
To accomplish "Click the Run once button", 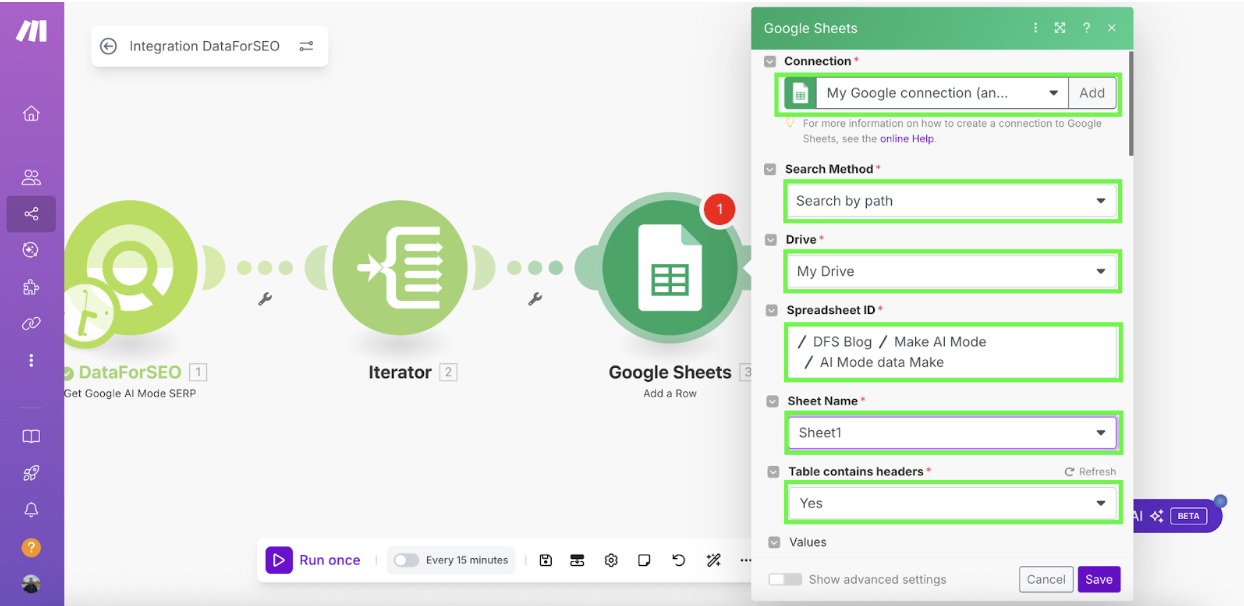I will coord(314,560).
